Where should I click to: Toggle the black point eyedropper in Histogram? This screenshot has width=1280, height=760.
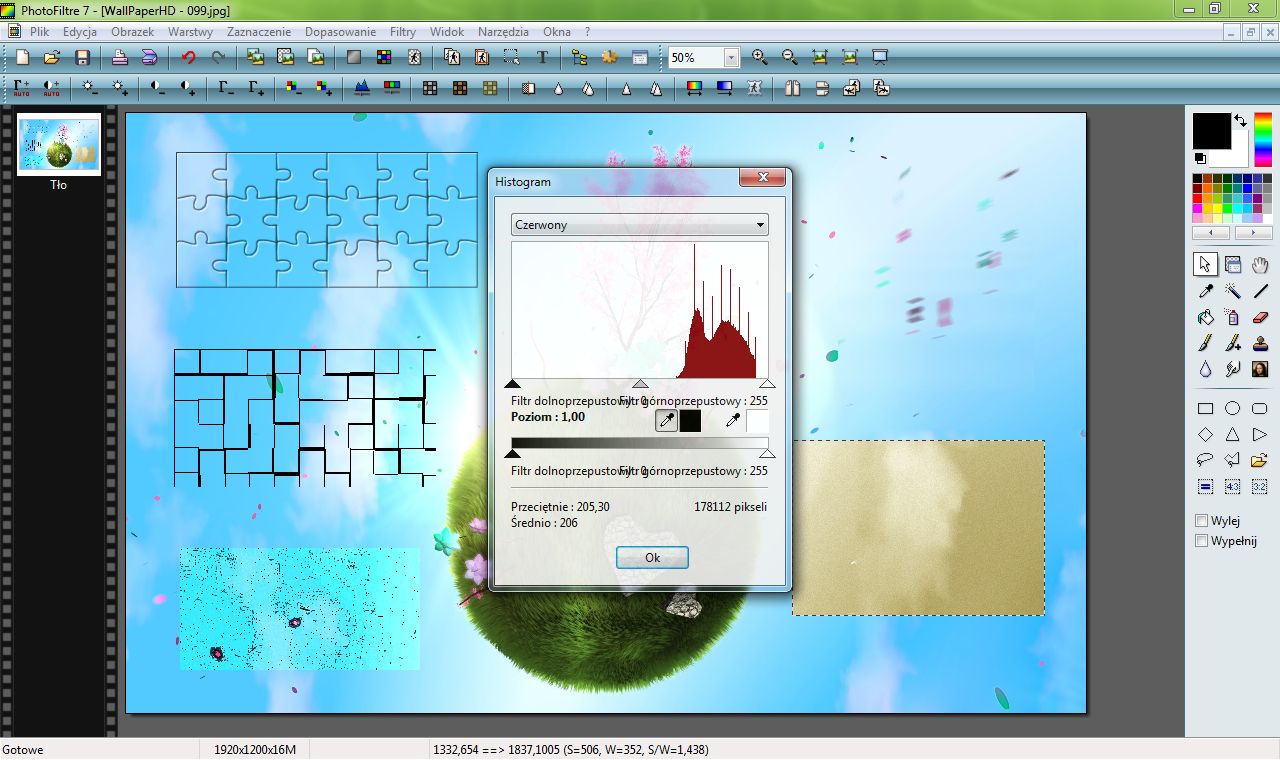pos(666,421)
